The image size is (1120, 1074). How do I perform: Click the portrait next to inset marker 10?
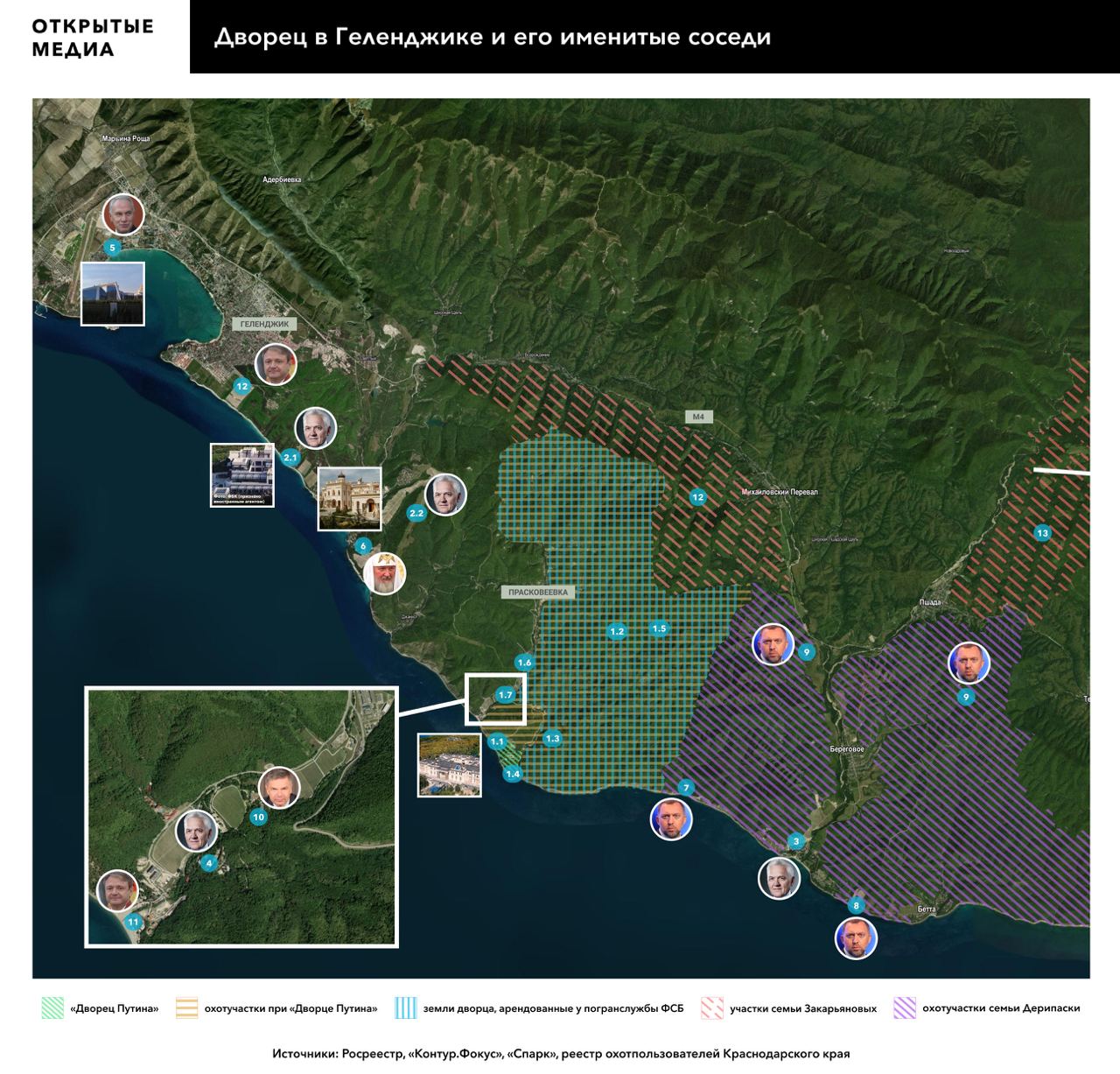tap(279, 788)
